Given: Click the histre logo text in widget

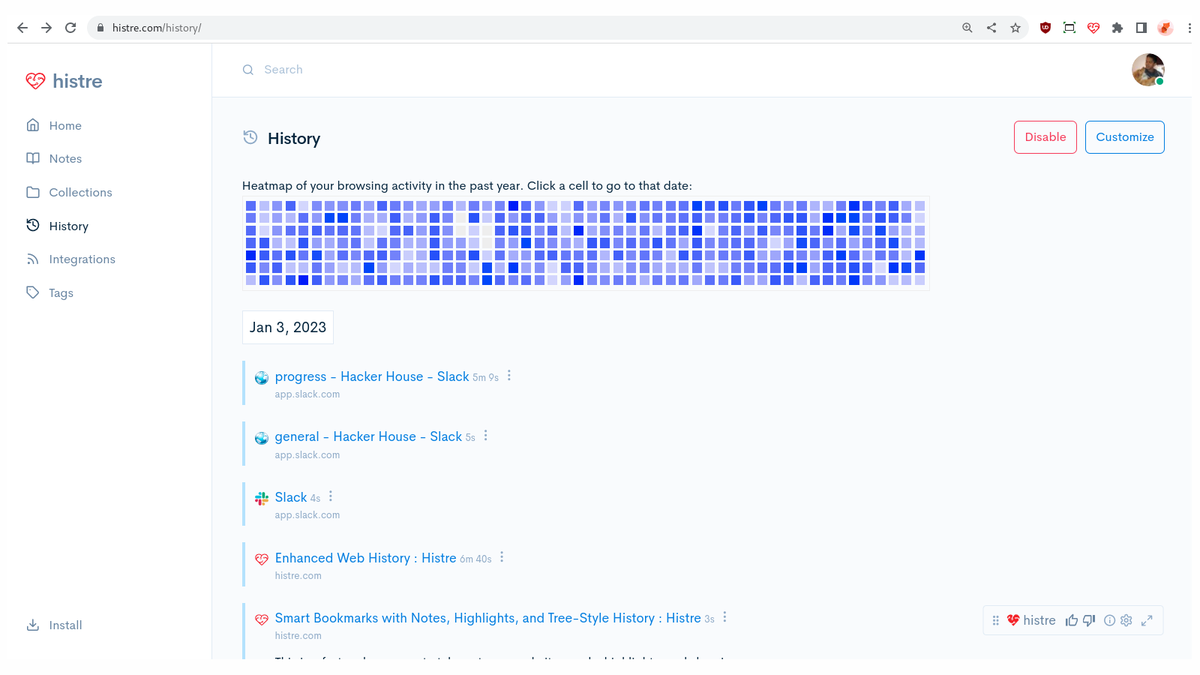Looking at the screenshot, I should click(1039, 620).
